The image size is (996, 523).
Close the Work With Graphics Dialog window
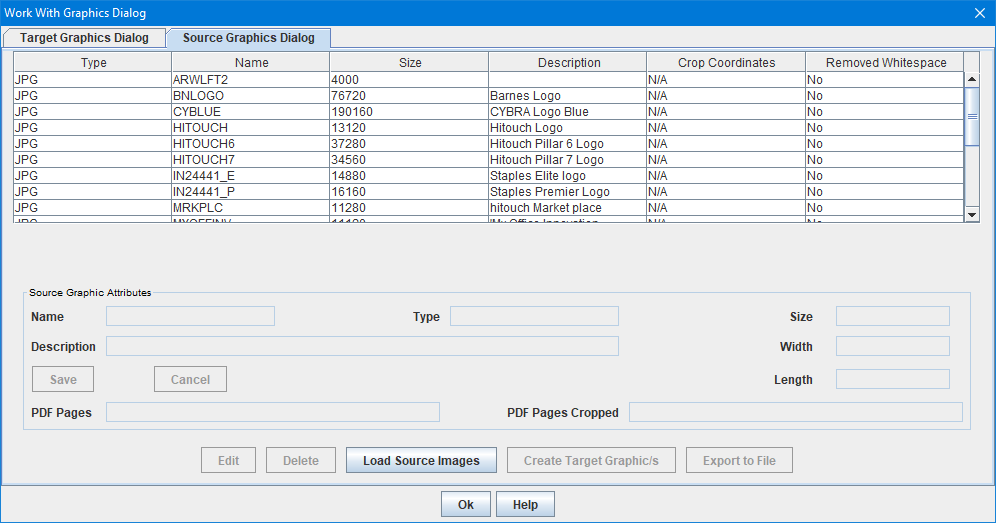click(979, 13)
